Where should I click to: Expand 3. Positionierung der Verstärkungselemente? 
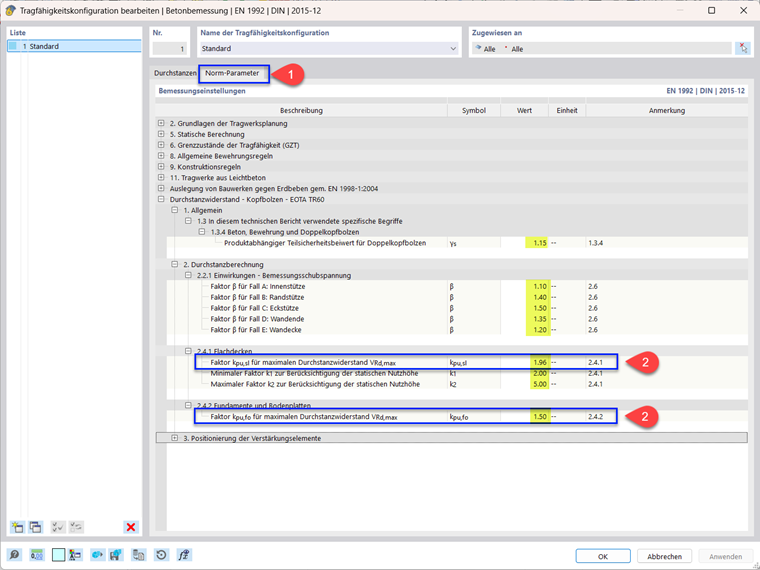[174, 438]
